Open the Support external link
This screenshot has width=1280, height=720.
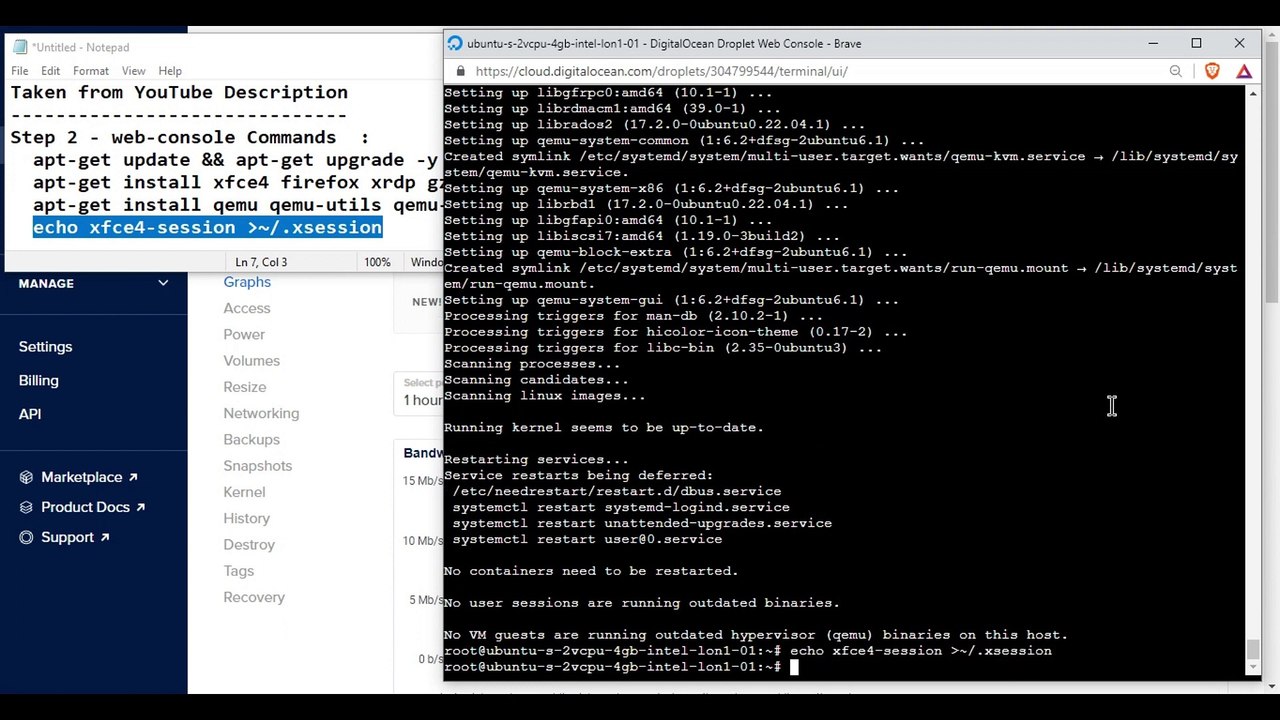tap(75, 537)
